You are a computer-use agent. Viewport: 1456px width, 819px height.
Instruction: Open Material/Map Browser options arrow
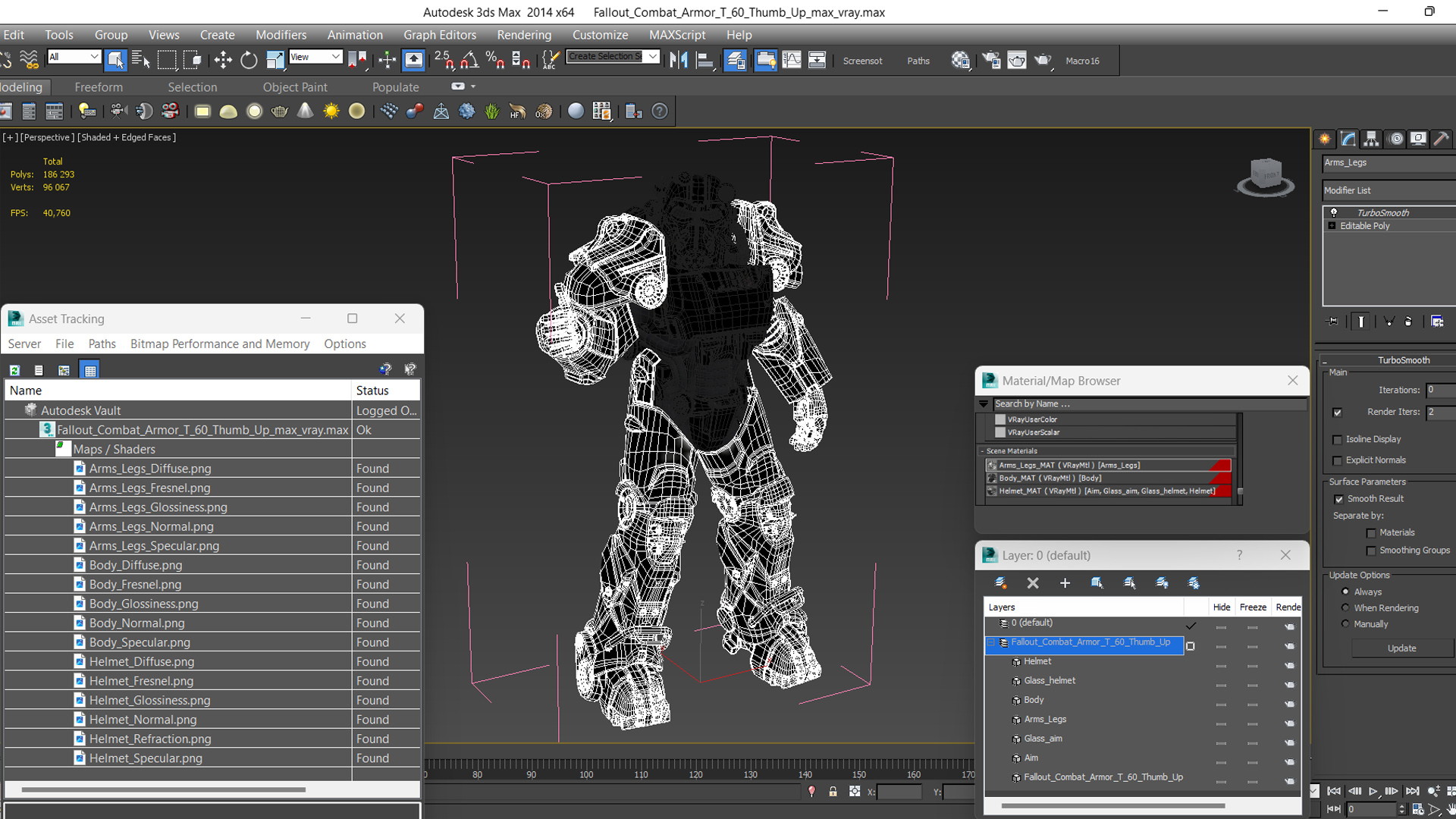click(x=984, y=404)
